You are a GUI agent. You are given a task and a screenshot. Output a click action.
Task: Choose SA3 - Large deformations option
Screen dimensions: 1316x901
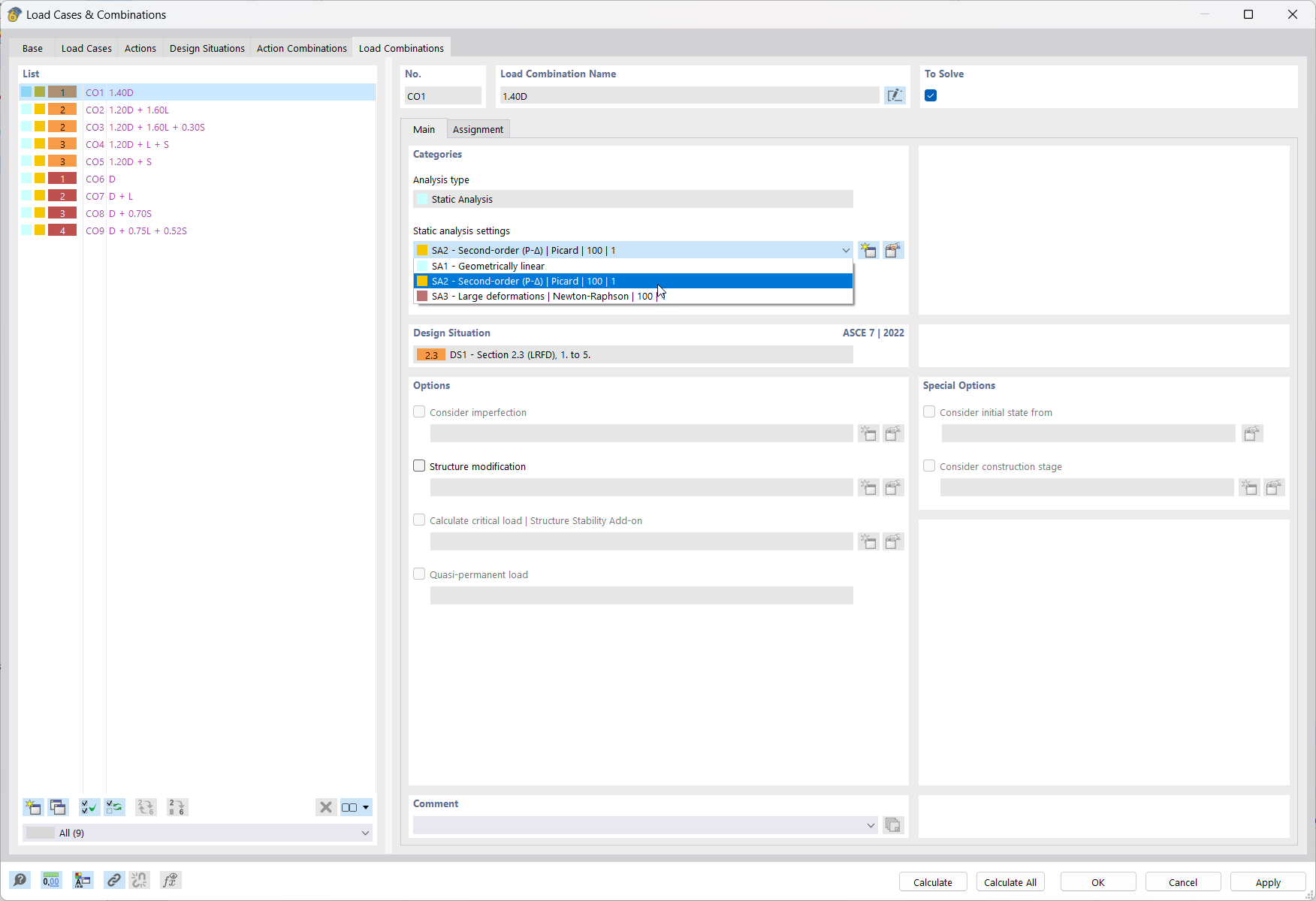pos(633,296)
